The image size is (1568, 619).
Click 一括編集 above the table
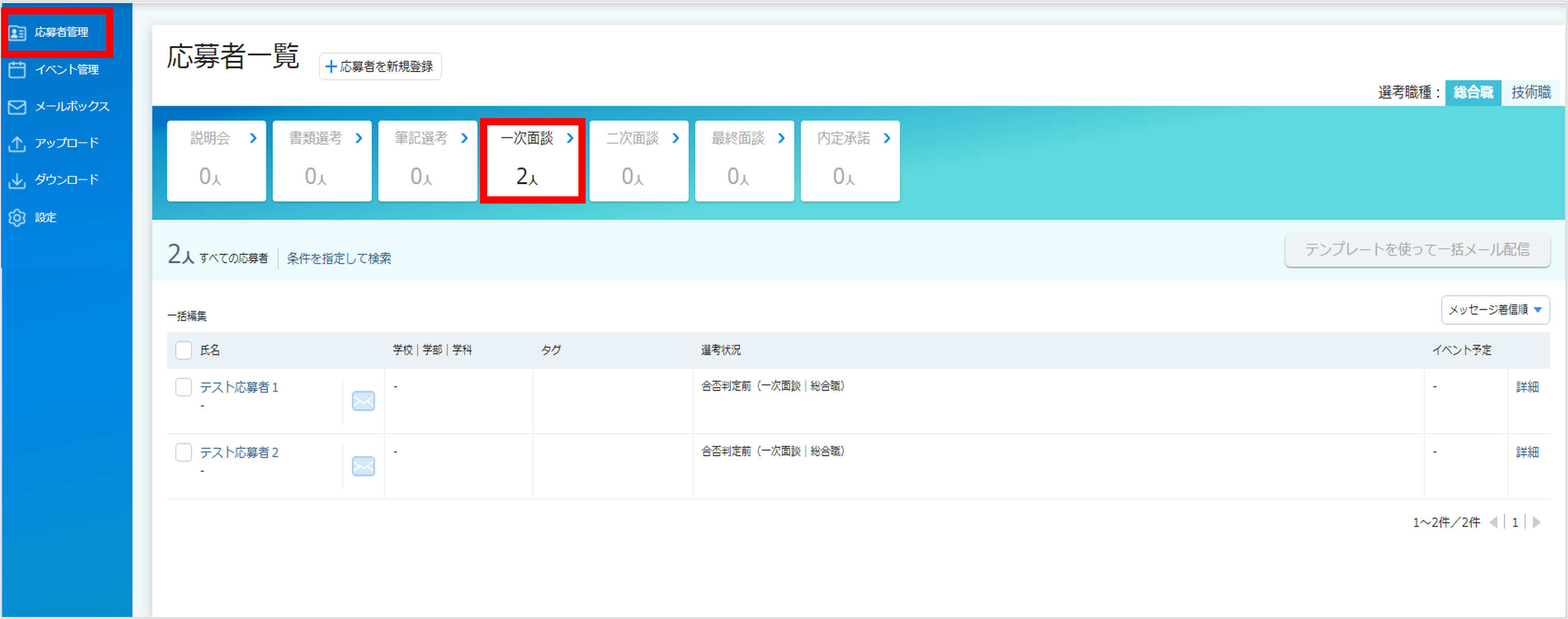coord(187,316)
